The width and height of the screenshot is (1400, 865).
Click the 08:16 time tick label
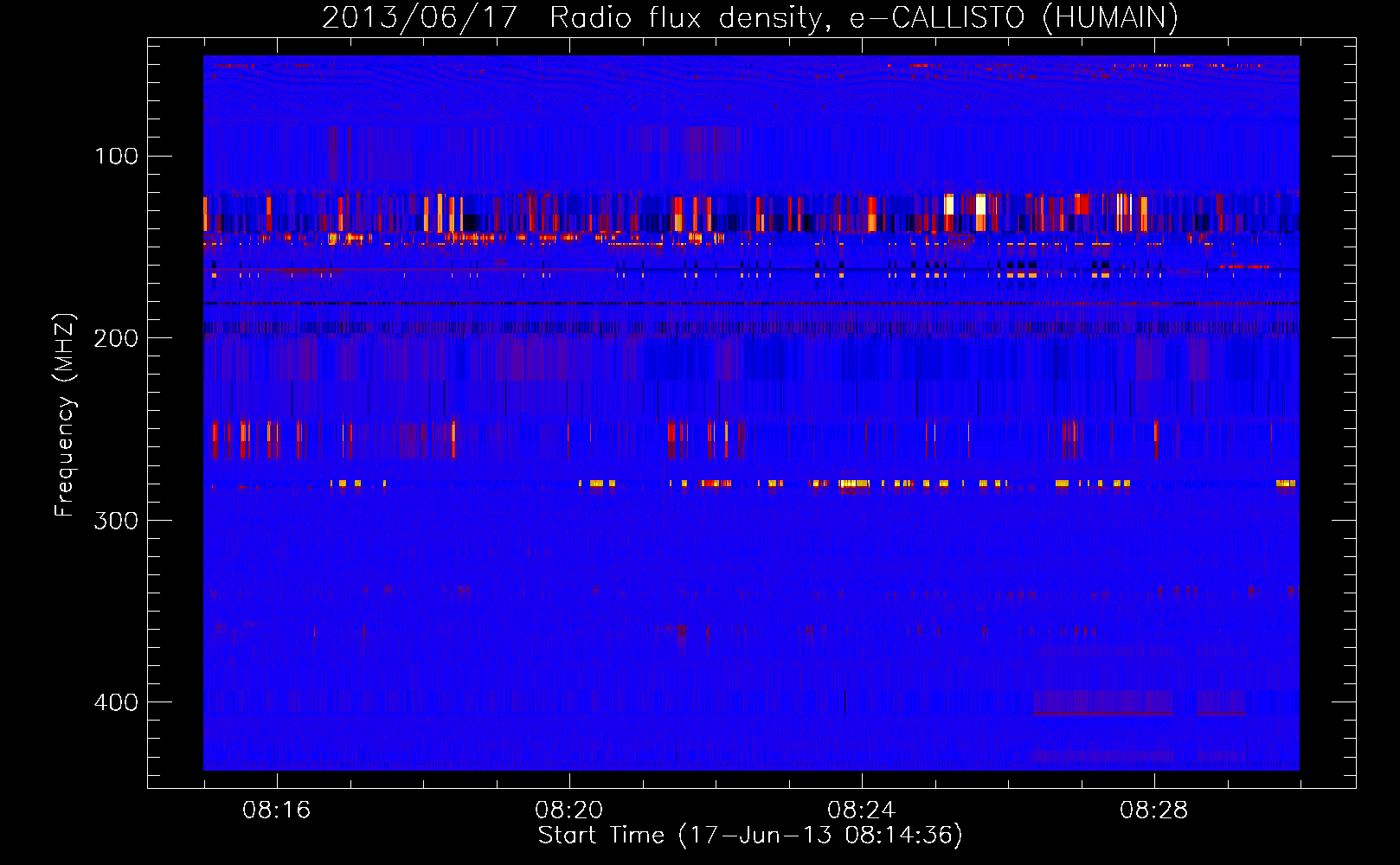point(277,810)
